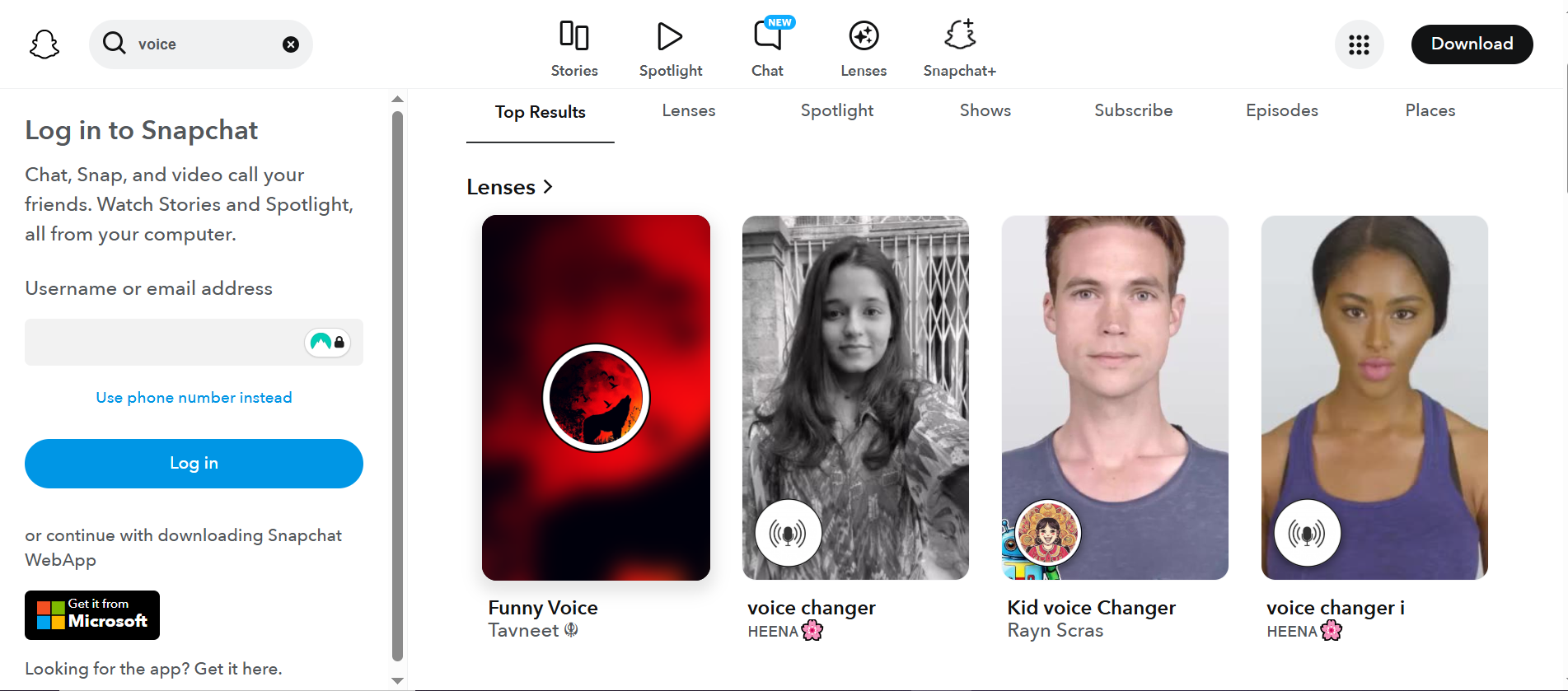Expand the Lenses results section

509,187
